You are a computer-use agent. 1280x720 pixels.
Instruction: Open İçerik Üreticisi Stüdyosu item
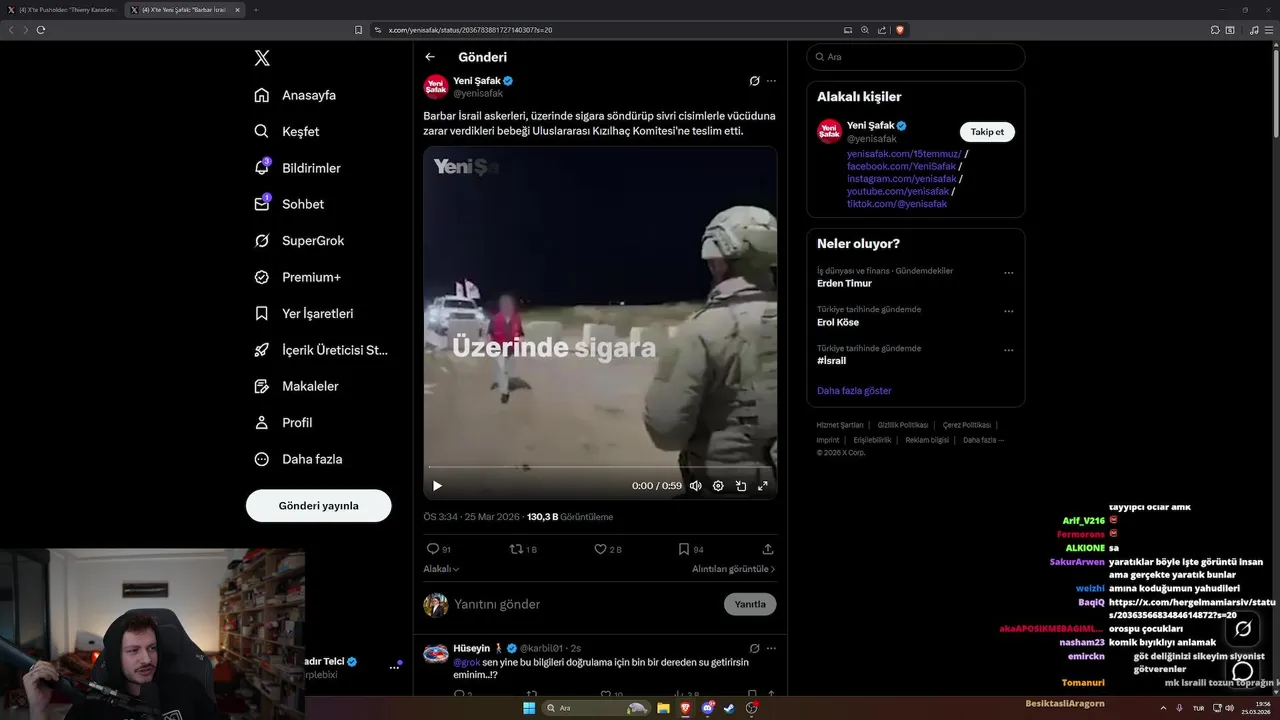tap(321, 350)
